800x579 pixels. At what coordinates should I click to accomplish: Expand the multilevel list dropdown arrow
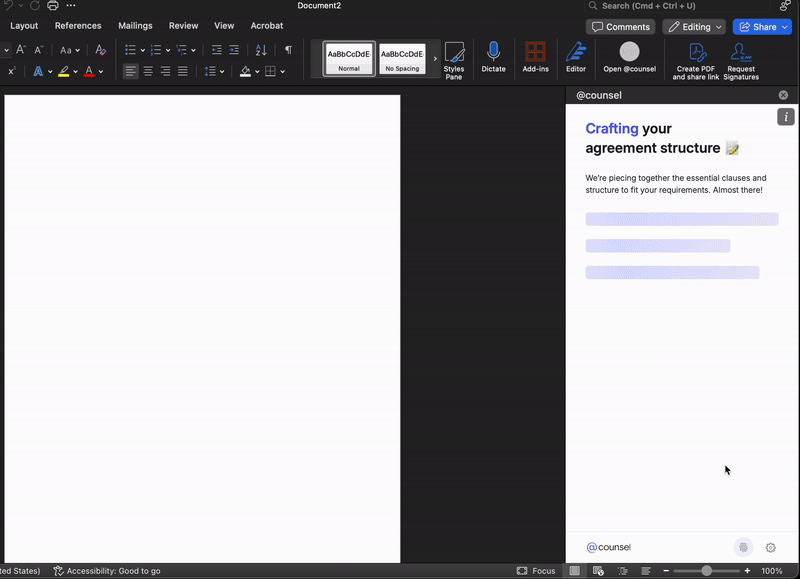193,50
